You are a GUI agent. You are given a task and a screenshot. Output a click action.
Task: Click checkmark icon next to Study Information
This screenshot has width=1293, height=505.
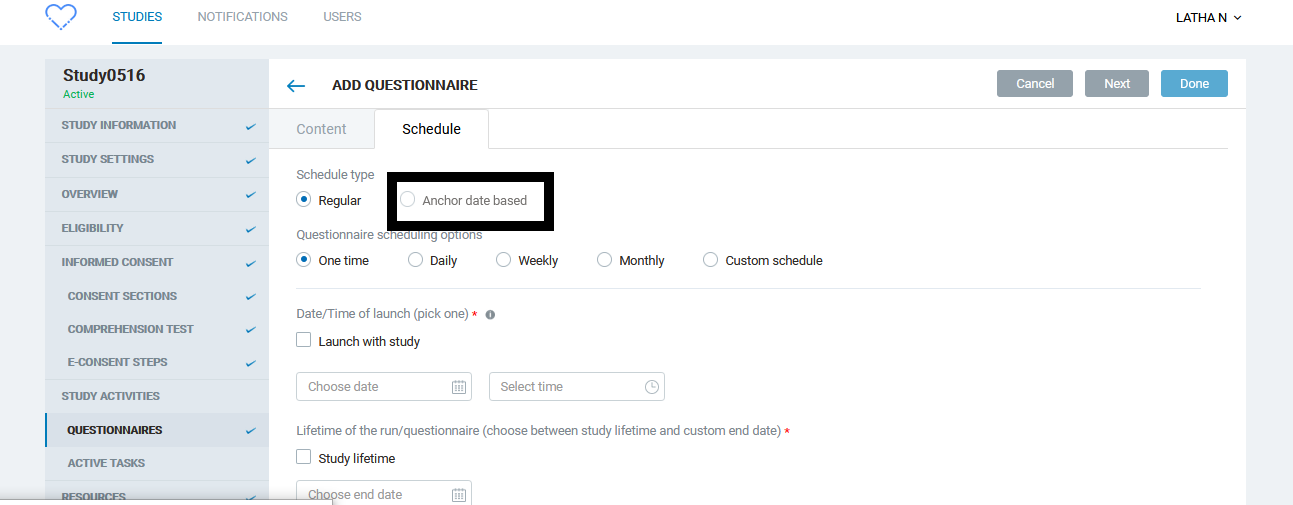pos(250,127)
